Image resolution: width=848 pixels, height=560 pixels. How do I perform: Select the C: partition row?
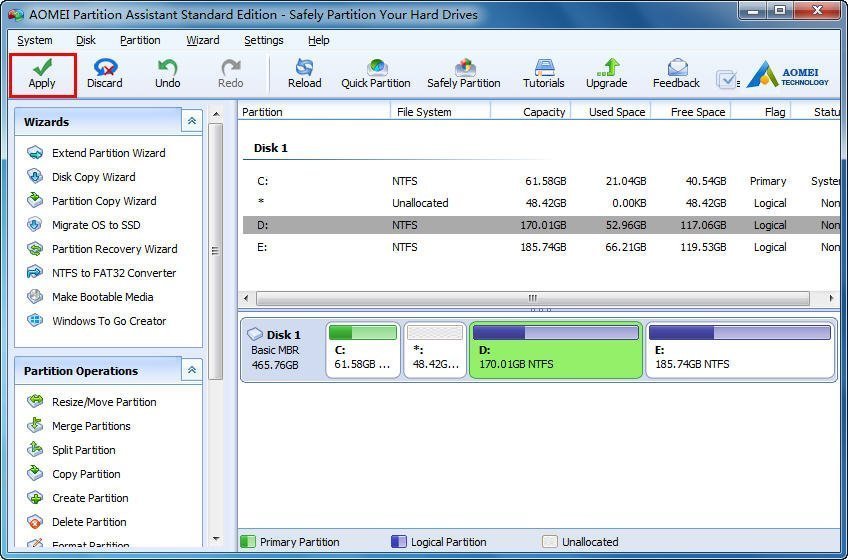click(541, 181)
